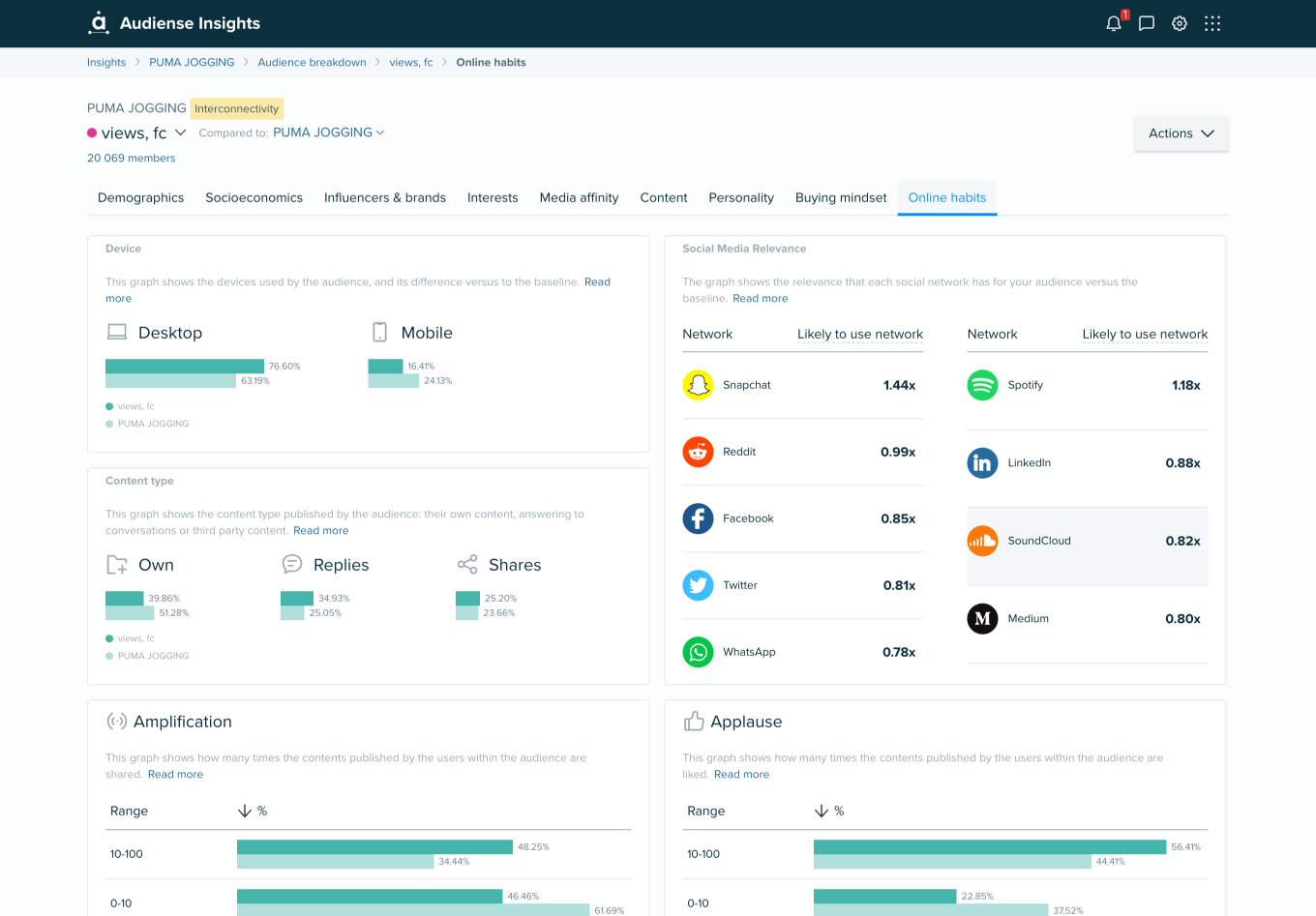Click Applause 10-100 bar at 56.41%
The width and height of the screenshot is (1316, 916).
990,846
